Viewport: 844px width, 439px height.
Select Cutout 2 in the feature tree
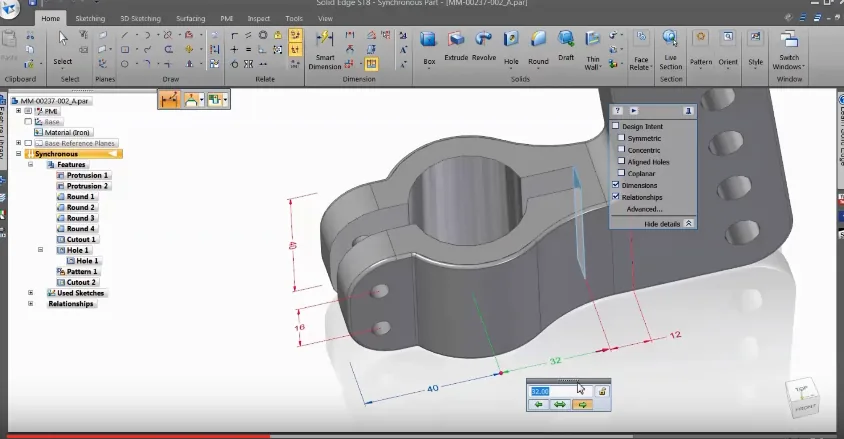click(76, 282)
